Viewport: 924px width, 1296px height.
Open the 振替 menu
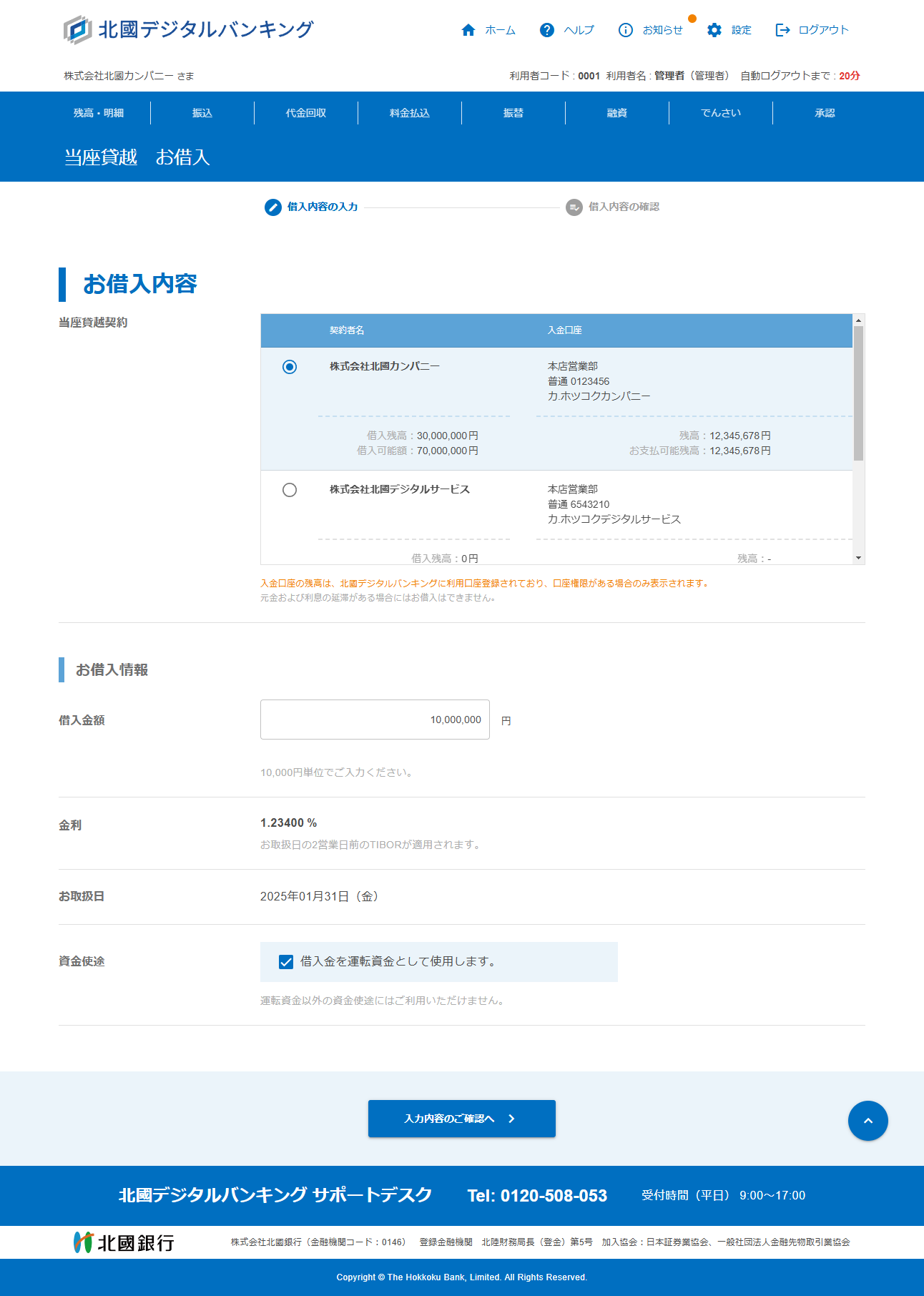pyautogui.click(x=513, y=113)
